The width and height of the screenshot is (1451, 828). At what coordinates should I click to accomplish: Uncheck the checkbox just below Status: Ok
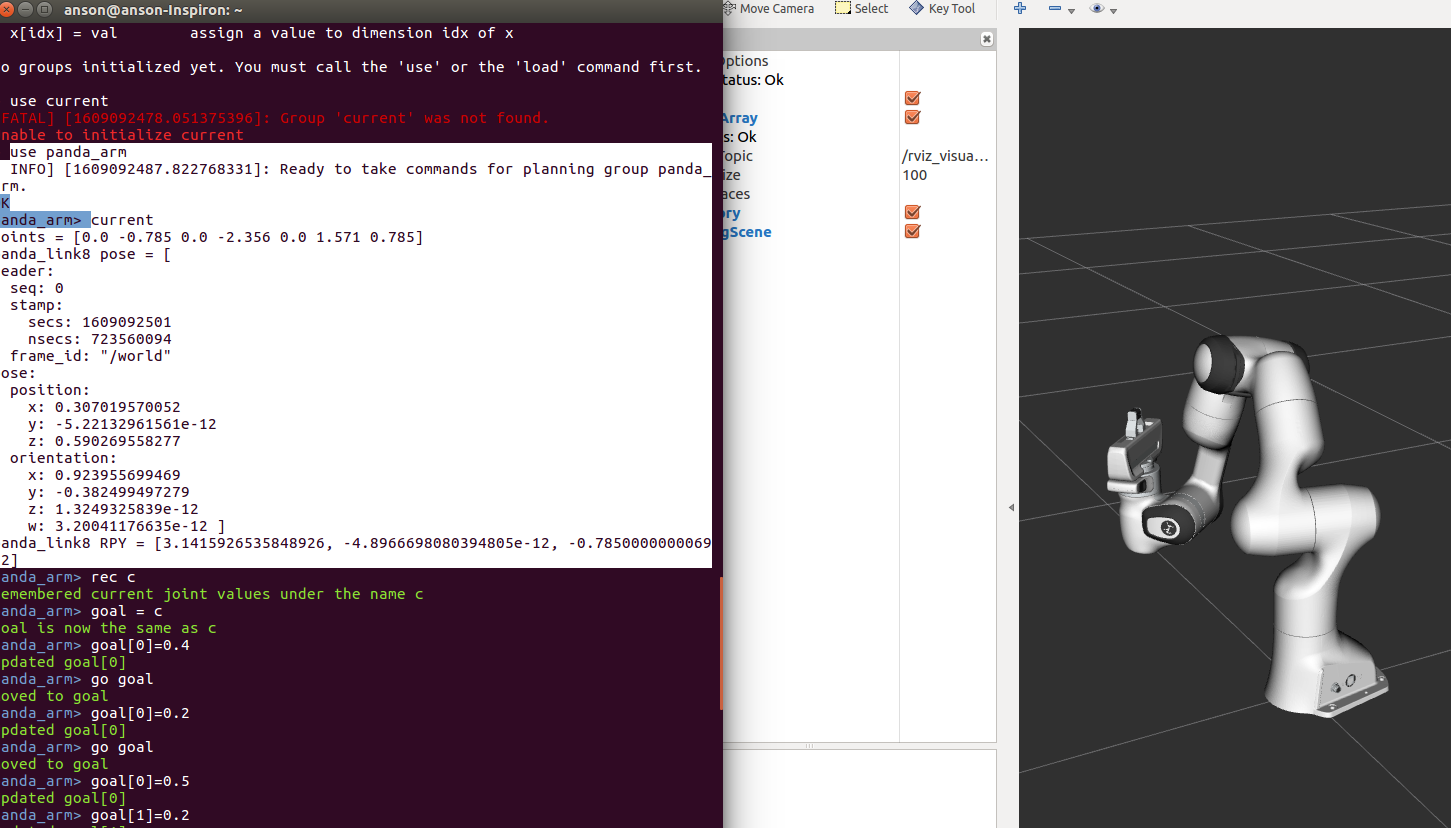coord(912,98)
